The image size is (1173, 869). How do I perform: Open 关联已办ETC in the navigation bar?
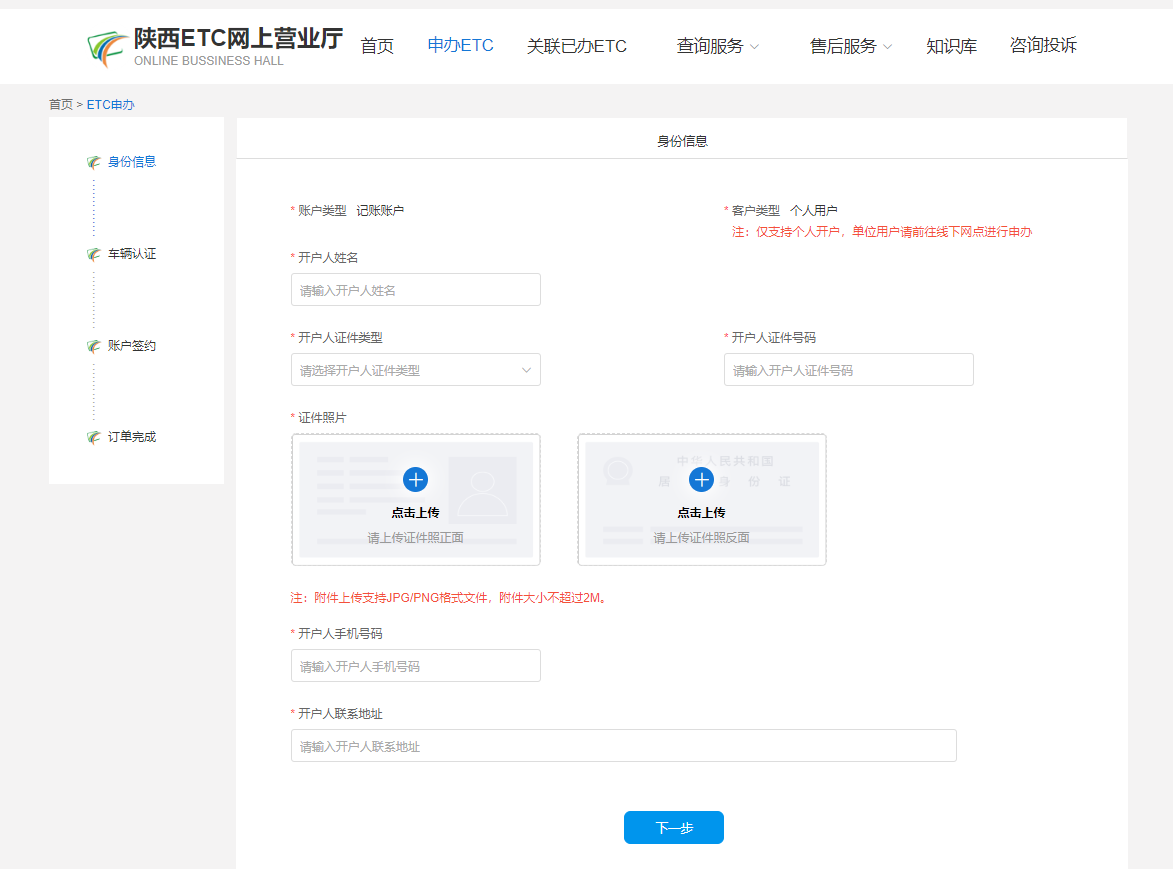[576, 46]
